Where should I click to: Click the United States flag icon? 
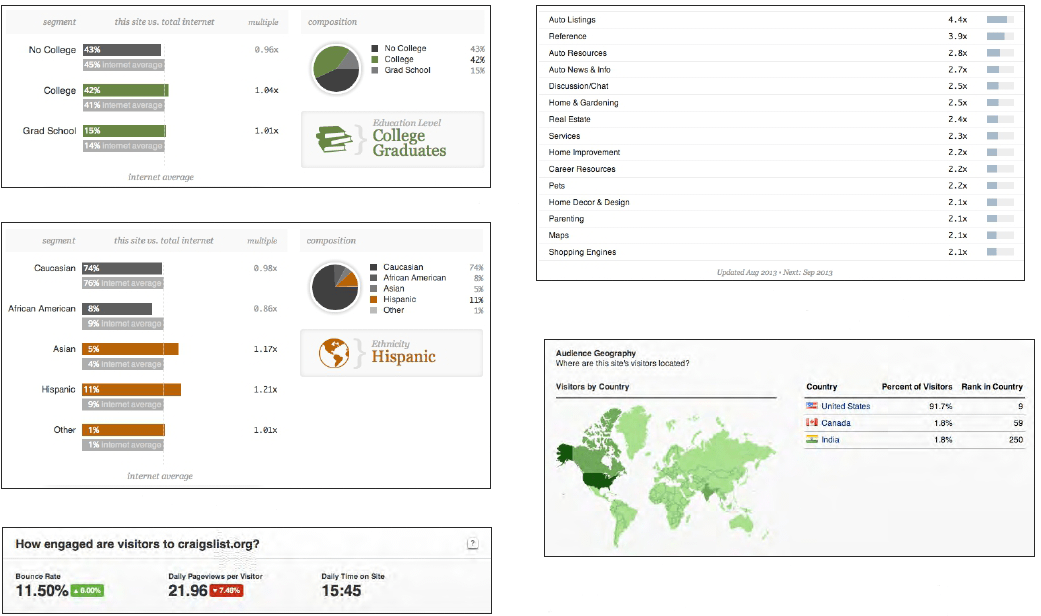click(811, 406)
